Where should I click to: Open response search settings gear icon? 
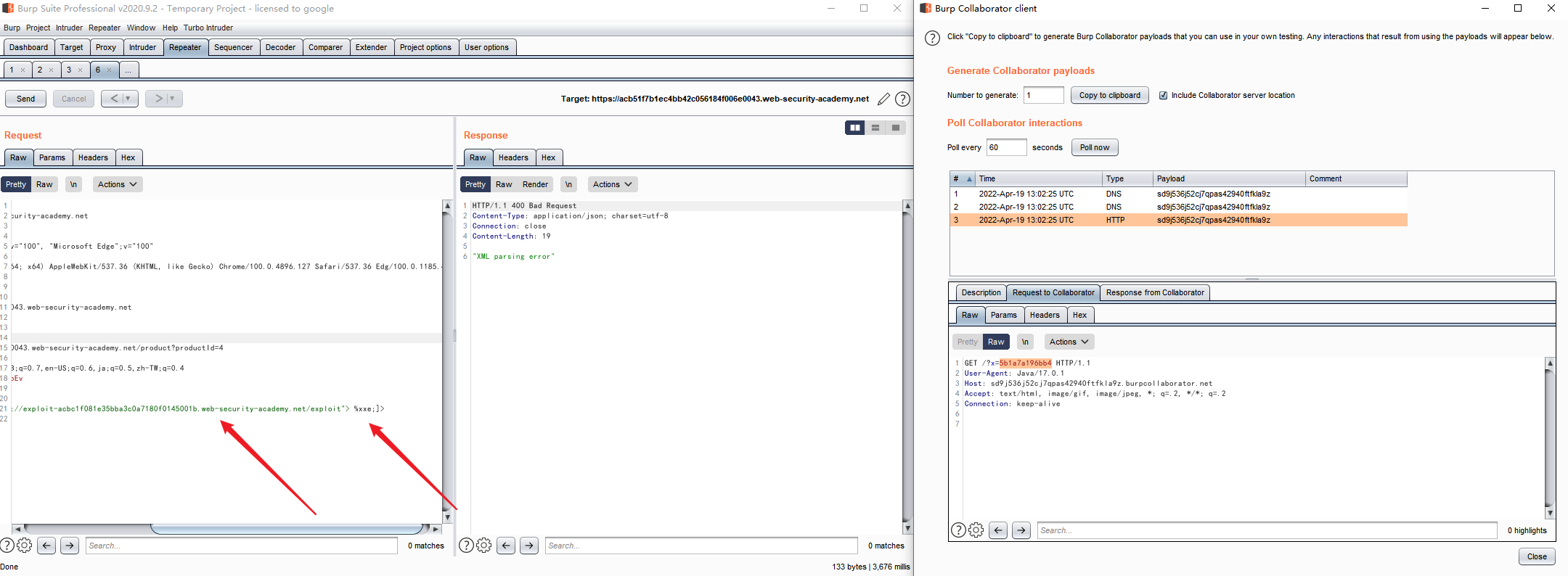click(484, 546)
